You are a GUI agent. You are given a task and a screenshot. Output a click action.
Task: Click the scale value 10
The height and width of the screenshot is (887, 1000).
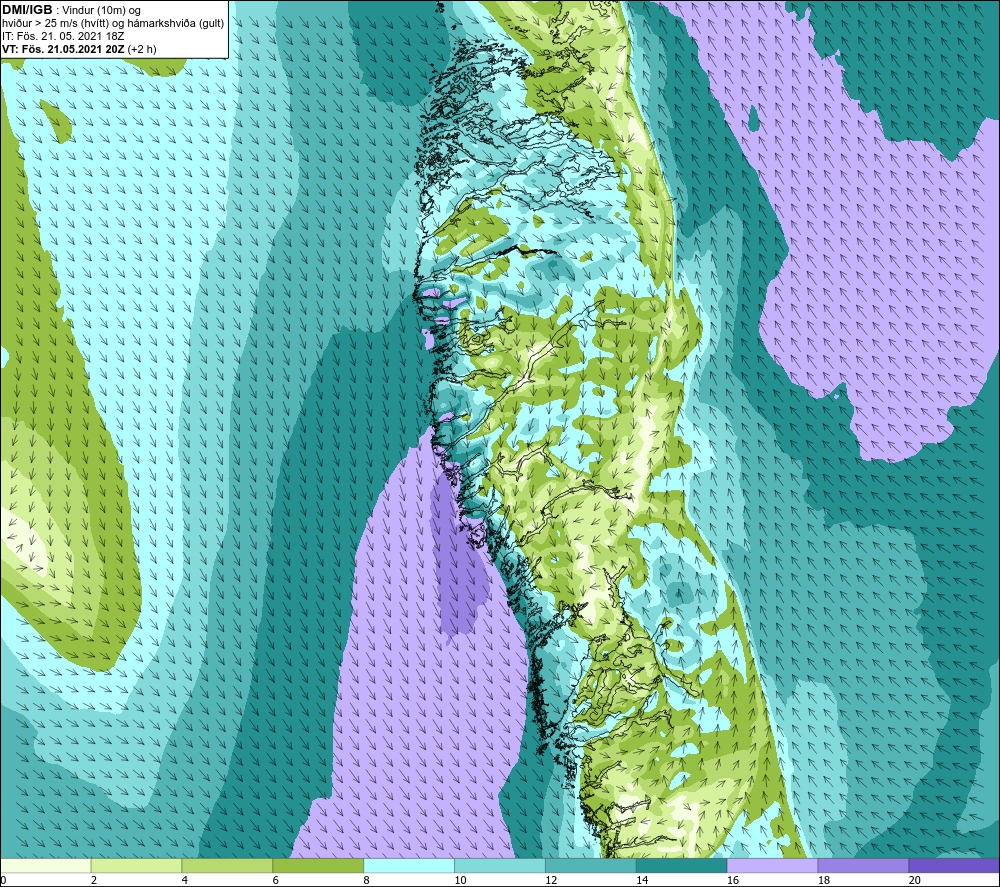[460, 880]
